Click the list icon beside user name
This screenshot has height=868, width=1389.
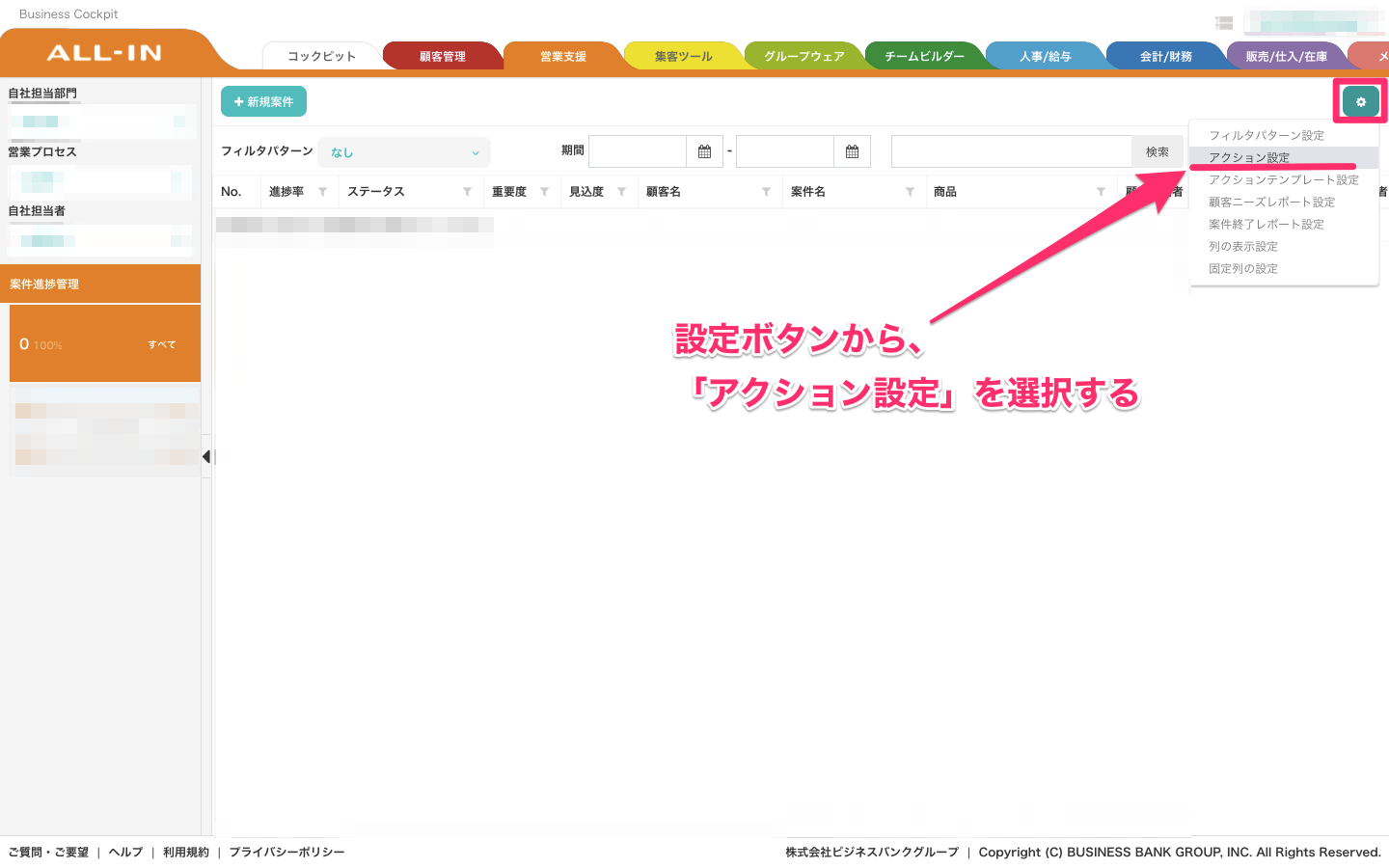click(x=1224, y=23)
